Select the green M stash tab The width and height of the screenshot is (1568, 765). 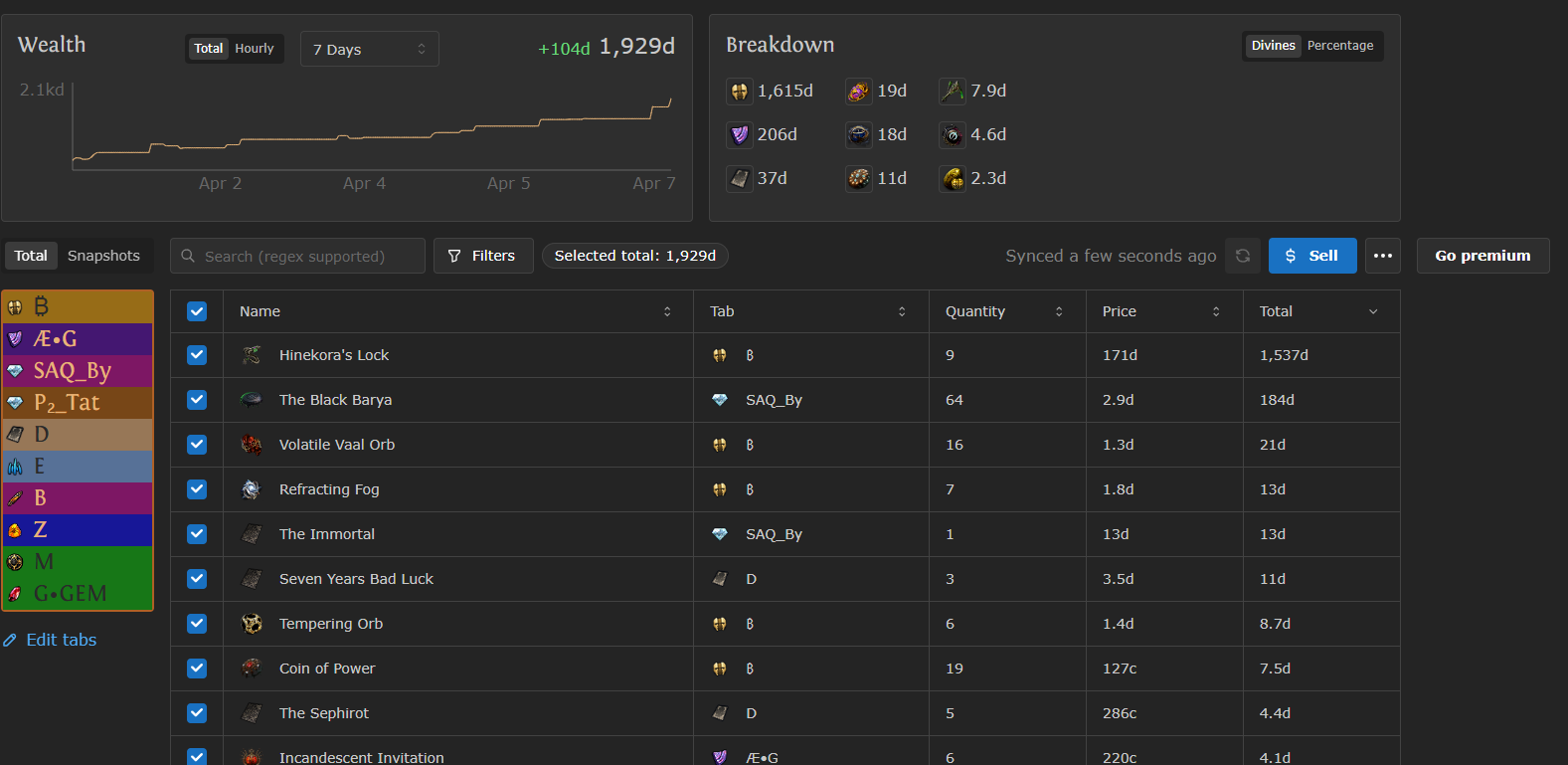tap(78, 562)
